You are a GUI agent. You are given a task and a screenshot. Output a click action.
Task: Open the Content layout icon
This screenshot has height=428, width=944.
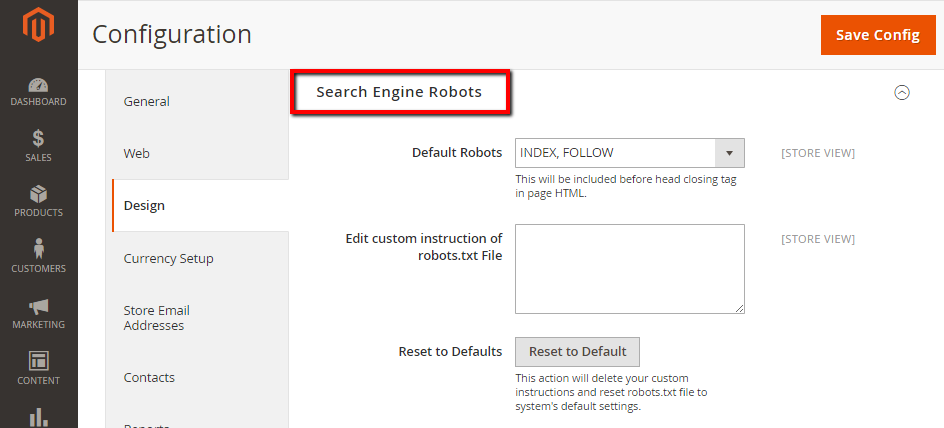(x=38, y=362)
